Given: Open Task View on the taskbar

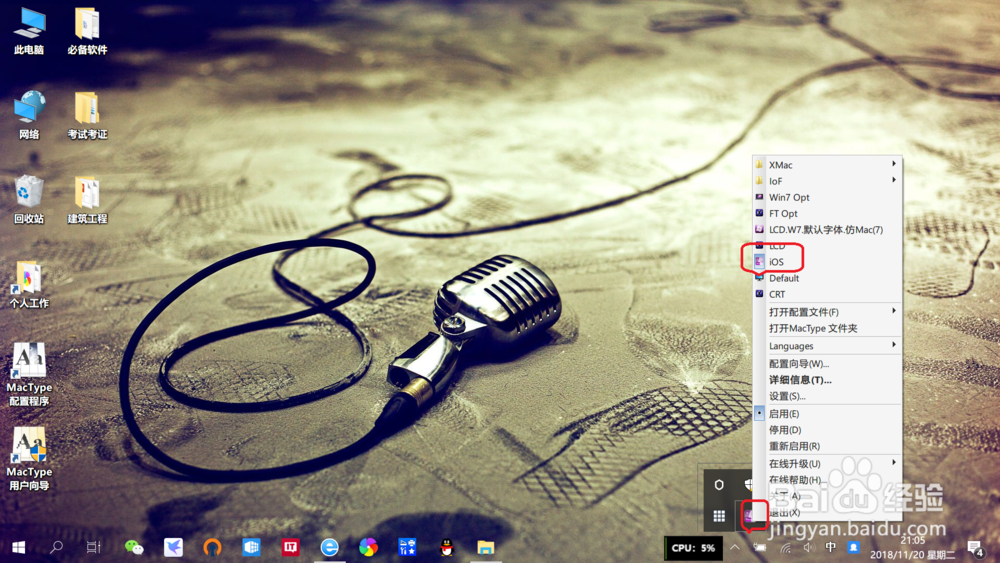Looking at the screenshot, I should (94, 548).
